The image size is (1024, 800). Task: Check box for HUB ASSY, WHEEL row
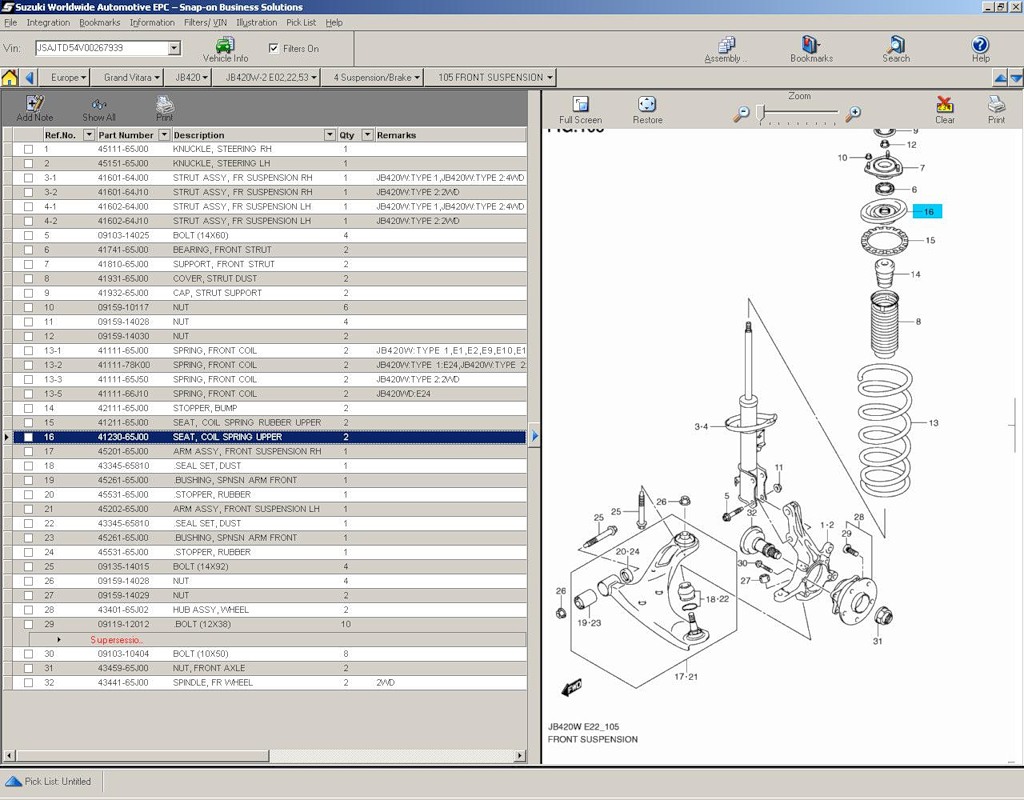coord(28,610)
